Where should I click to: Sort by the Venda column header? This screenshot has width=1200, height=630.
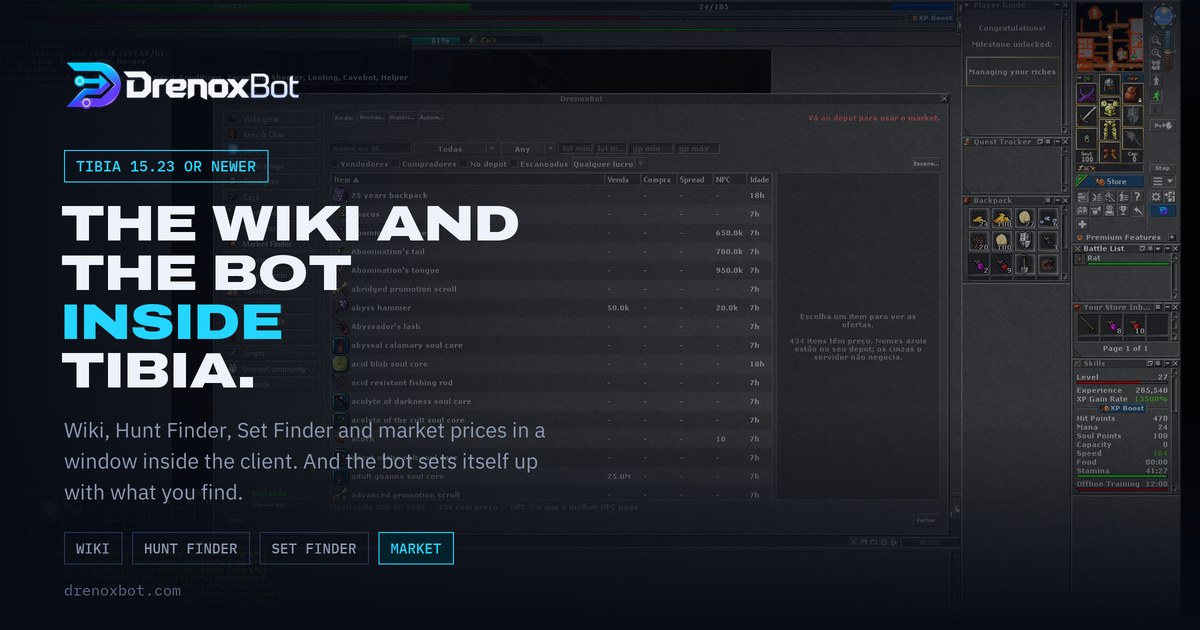pos(622,180)
